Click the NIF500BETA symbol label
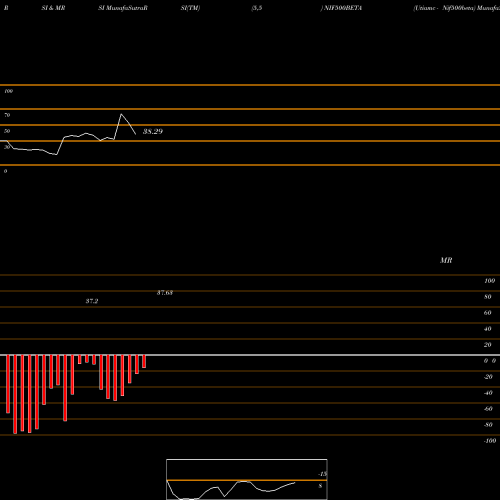 click(343, 8)
